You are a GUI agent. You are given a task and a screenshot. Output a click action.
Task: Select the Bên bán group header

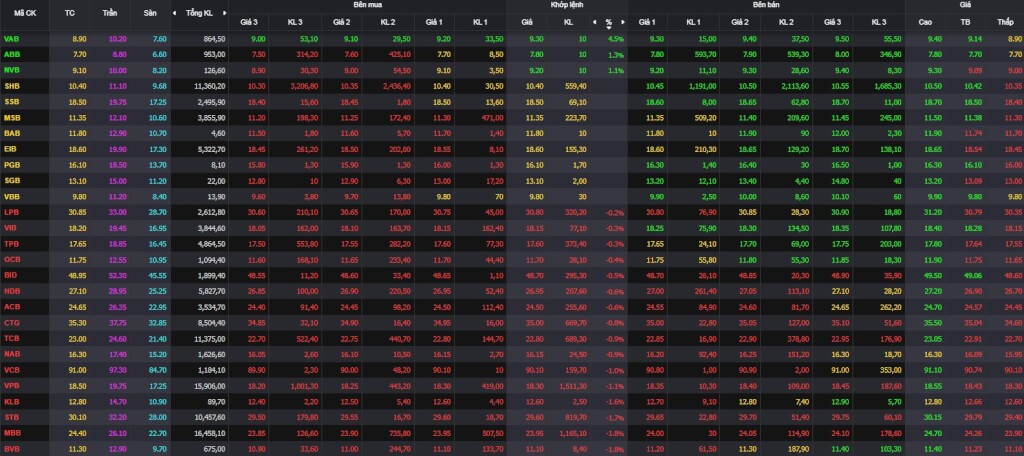point(766,5)
